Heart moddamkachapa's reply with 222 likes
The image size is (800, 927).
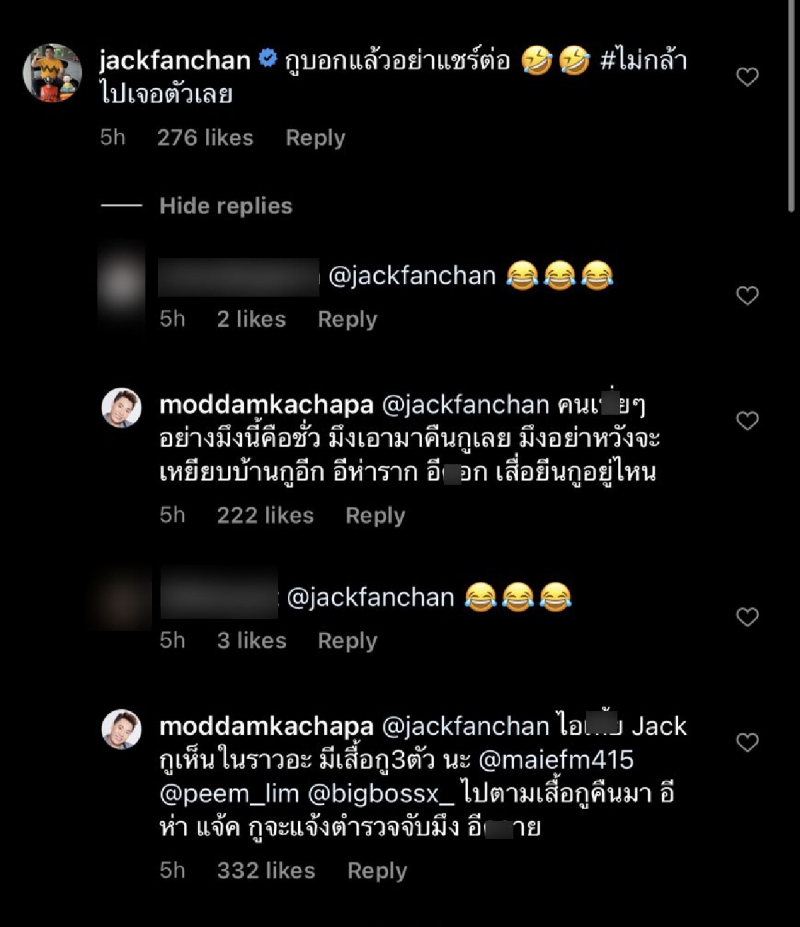[x=747, y=421]
